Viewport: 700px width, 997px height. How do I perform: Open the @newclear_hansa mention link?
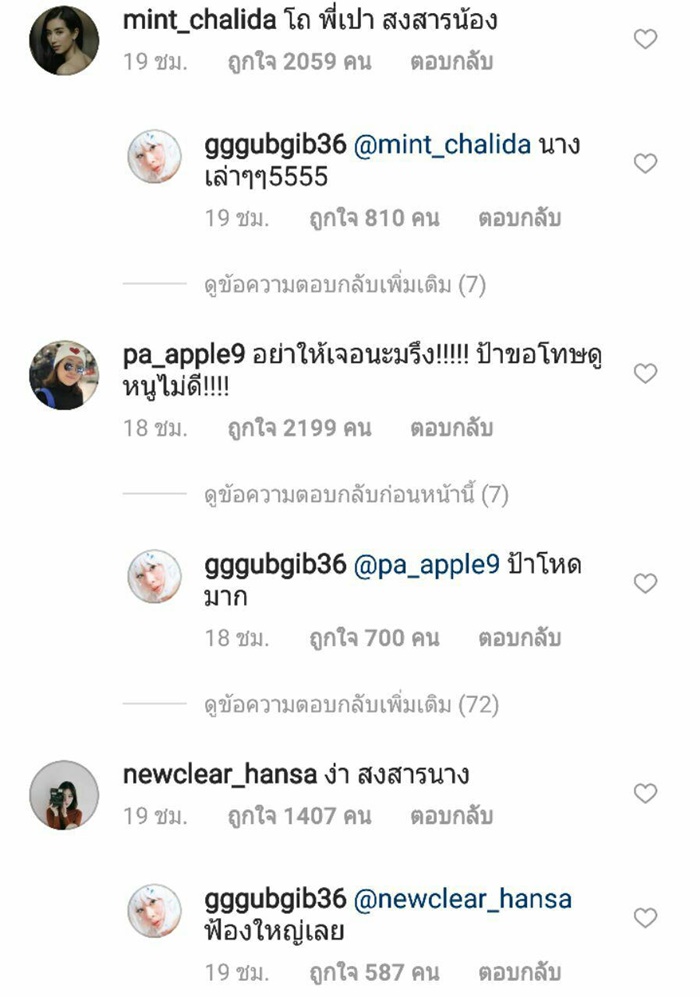click(462, 899)
